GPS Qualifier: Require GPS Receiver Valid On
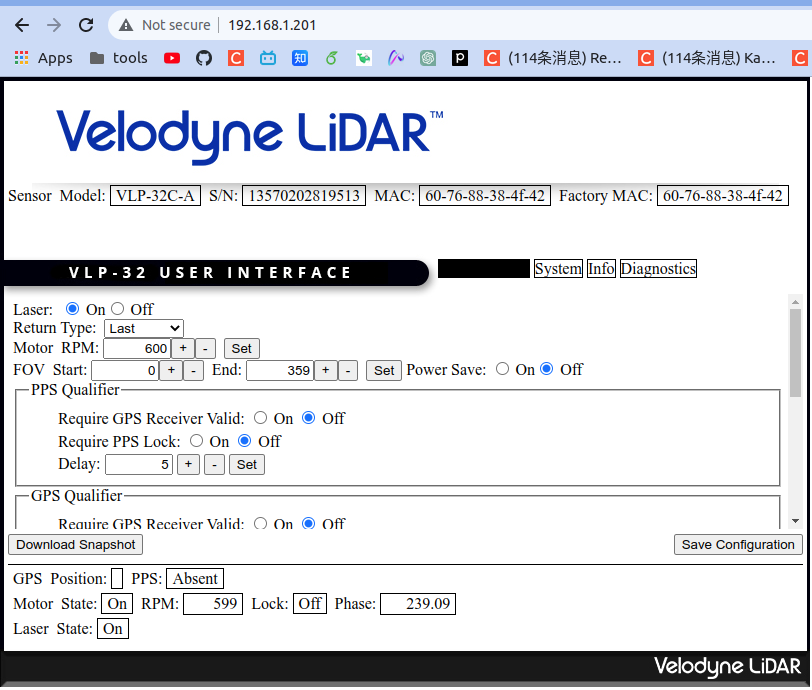This screenshot has width=812, height=690. 260,523
